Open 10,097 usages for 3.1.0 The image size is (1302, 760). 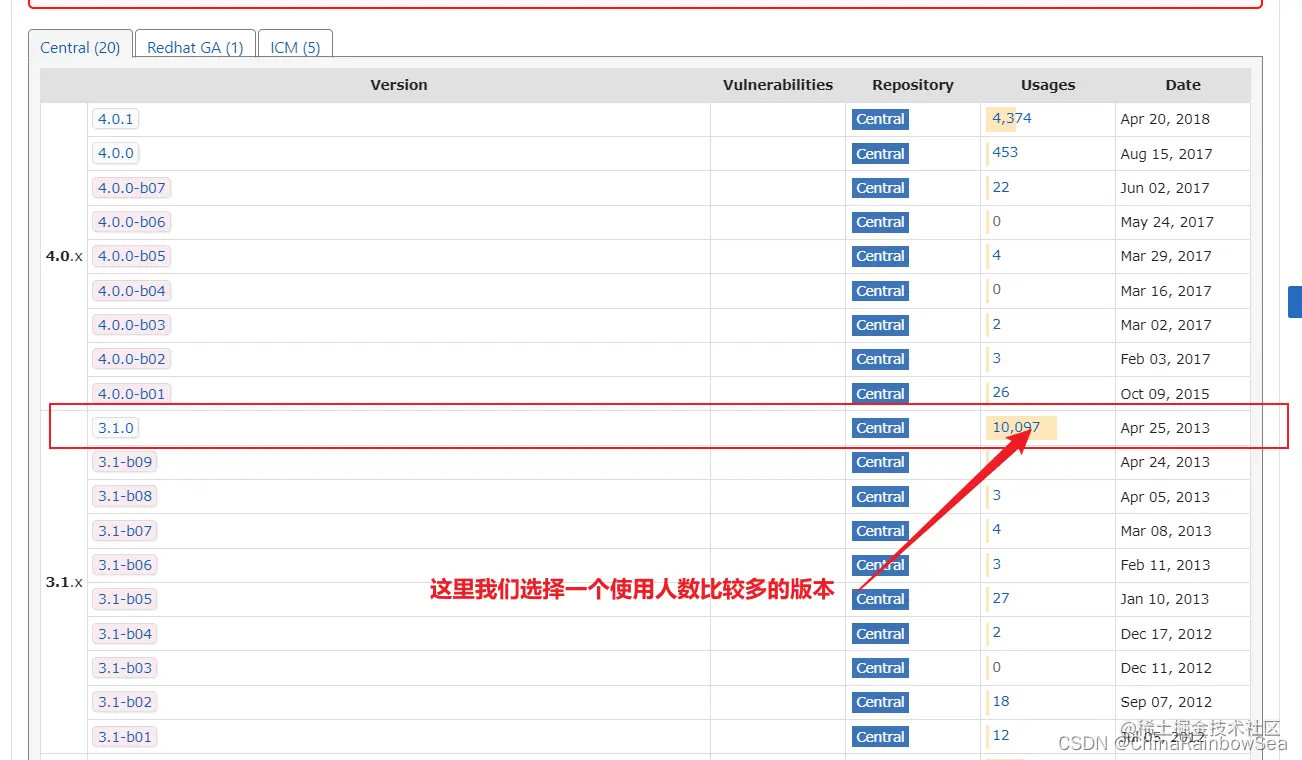coord(1016,427)
